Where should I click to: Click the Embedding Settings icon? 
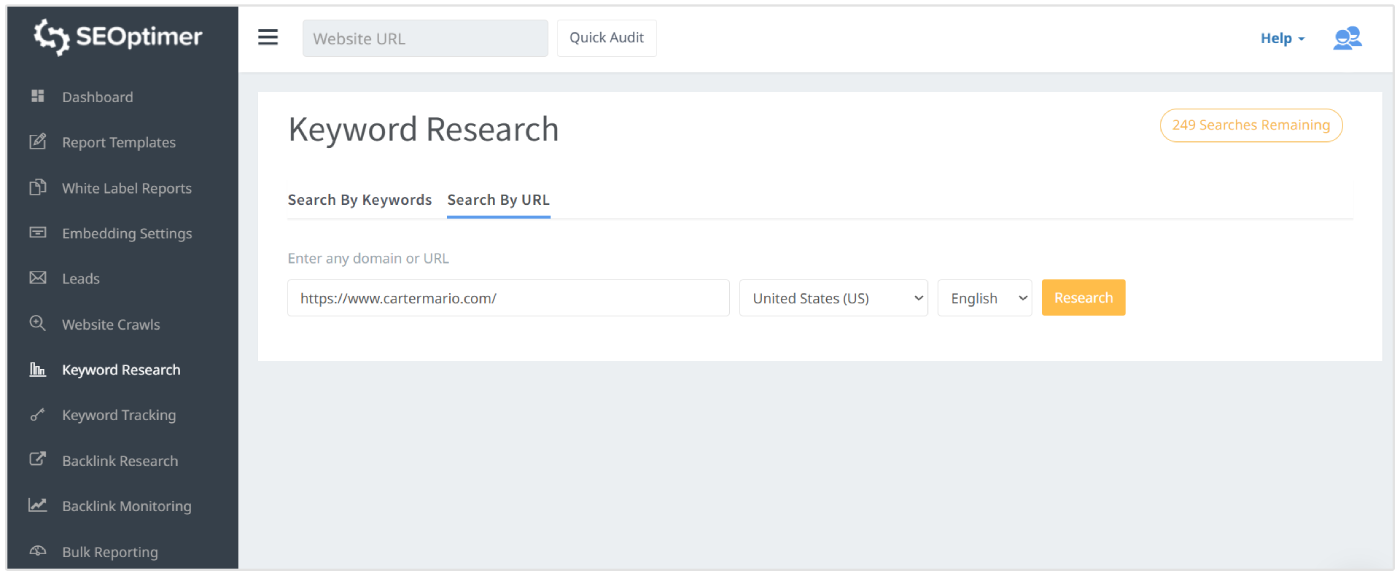[x=36, y=233]
